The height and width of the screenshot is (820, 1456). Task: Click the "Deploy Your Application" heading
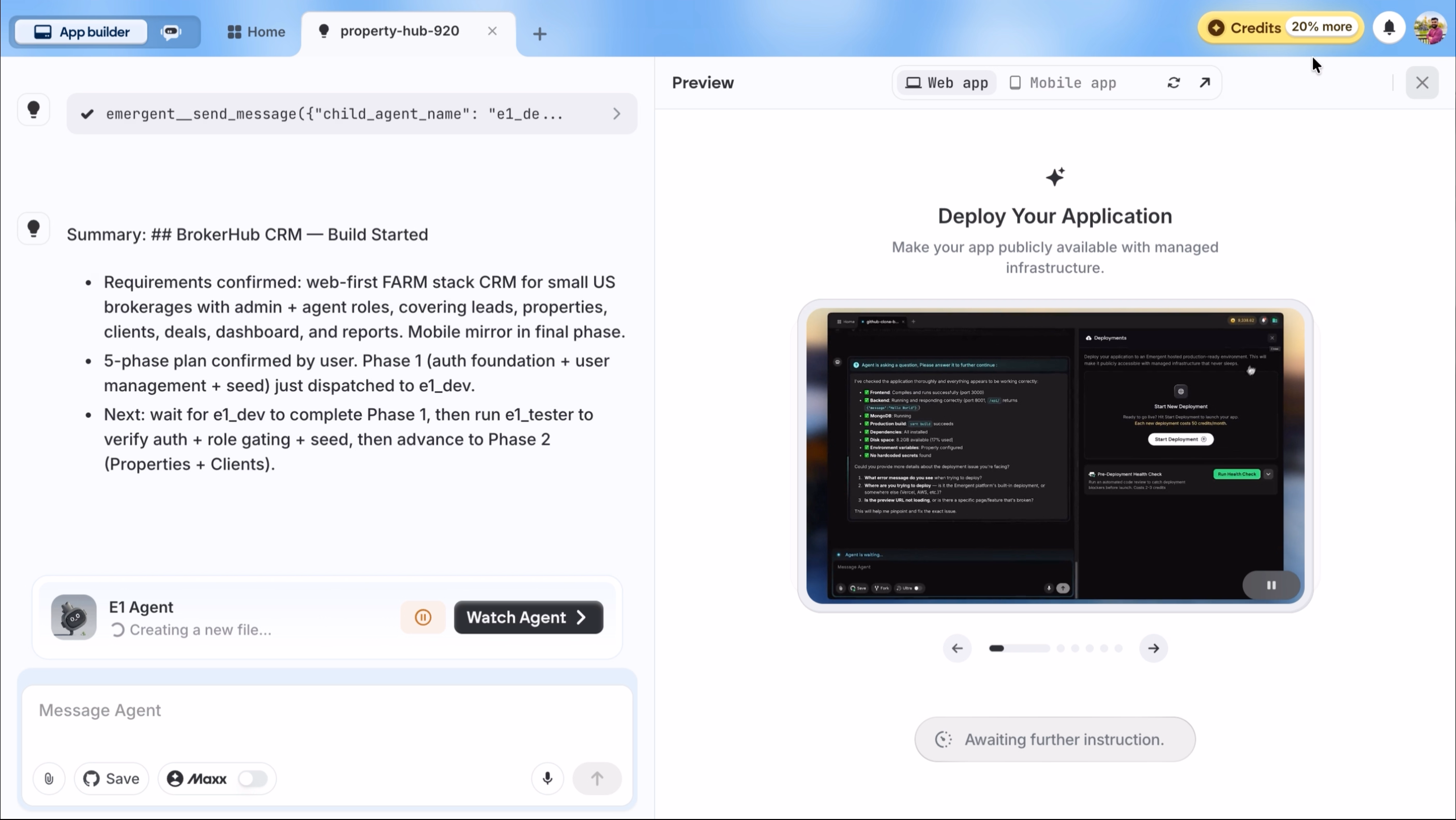(1055, 217)
